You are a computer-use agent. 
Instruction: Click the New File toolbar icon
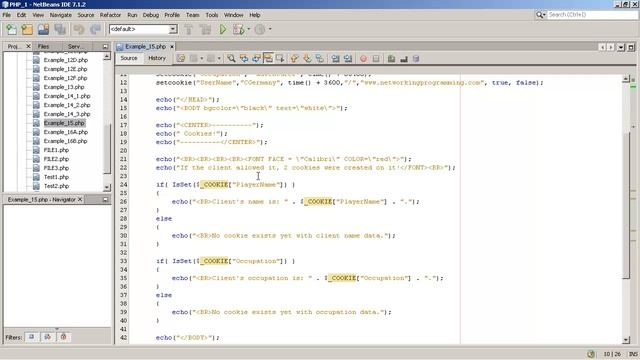pos(11,29)
